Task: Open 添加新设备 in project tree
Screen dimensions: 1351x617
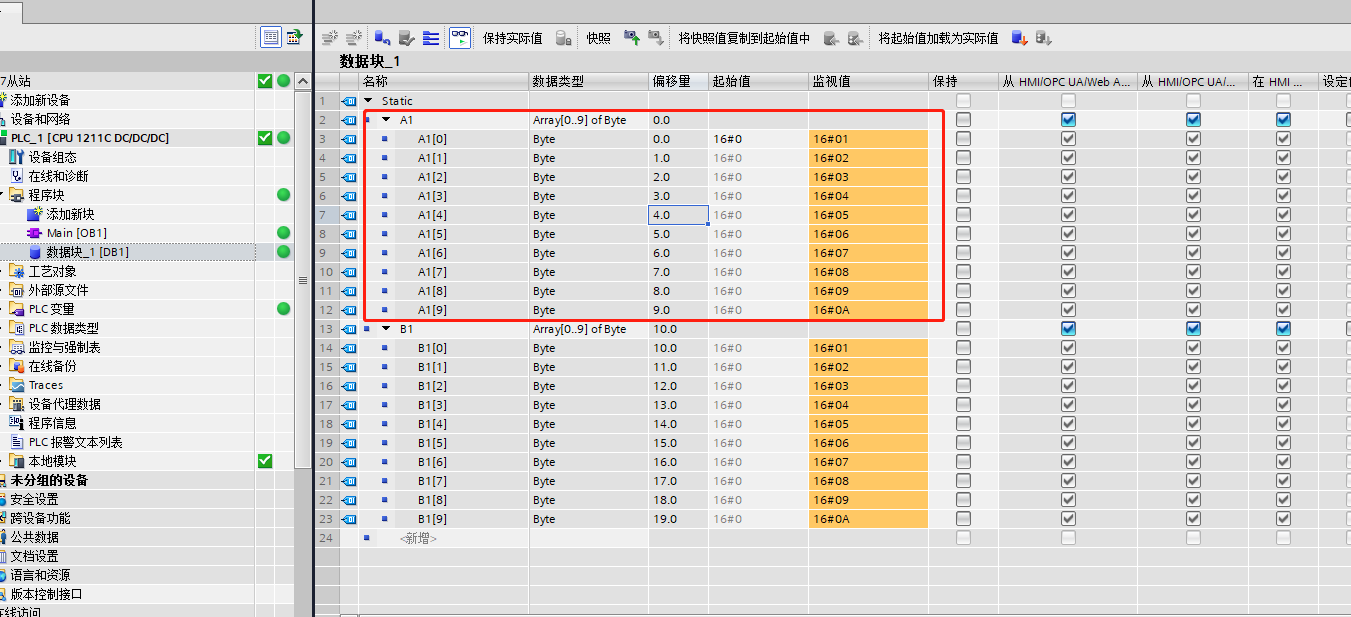Action: coord(40,100)
